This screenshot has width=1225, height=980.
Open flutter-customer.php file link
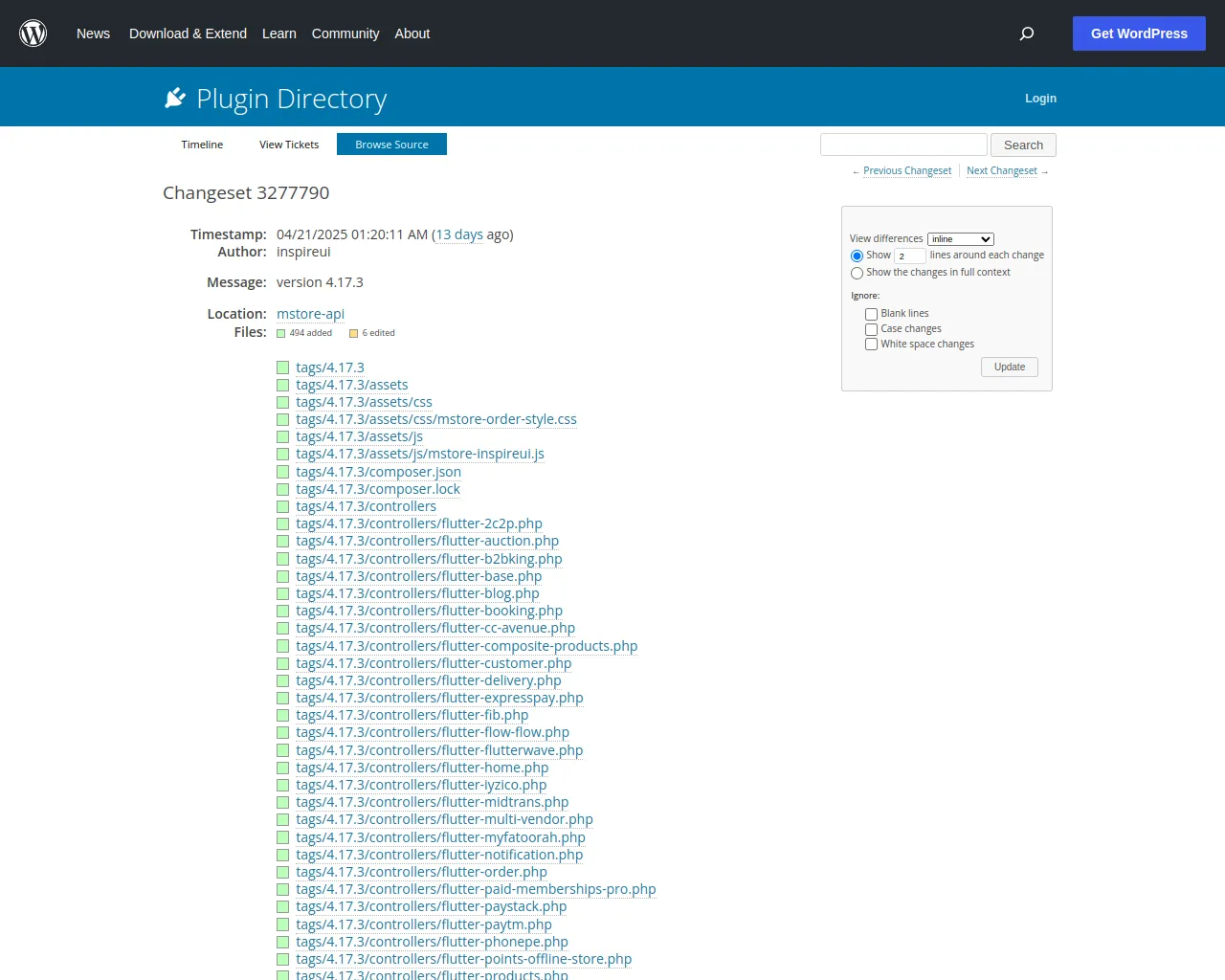(434, 663)
